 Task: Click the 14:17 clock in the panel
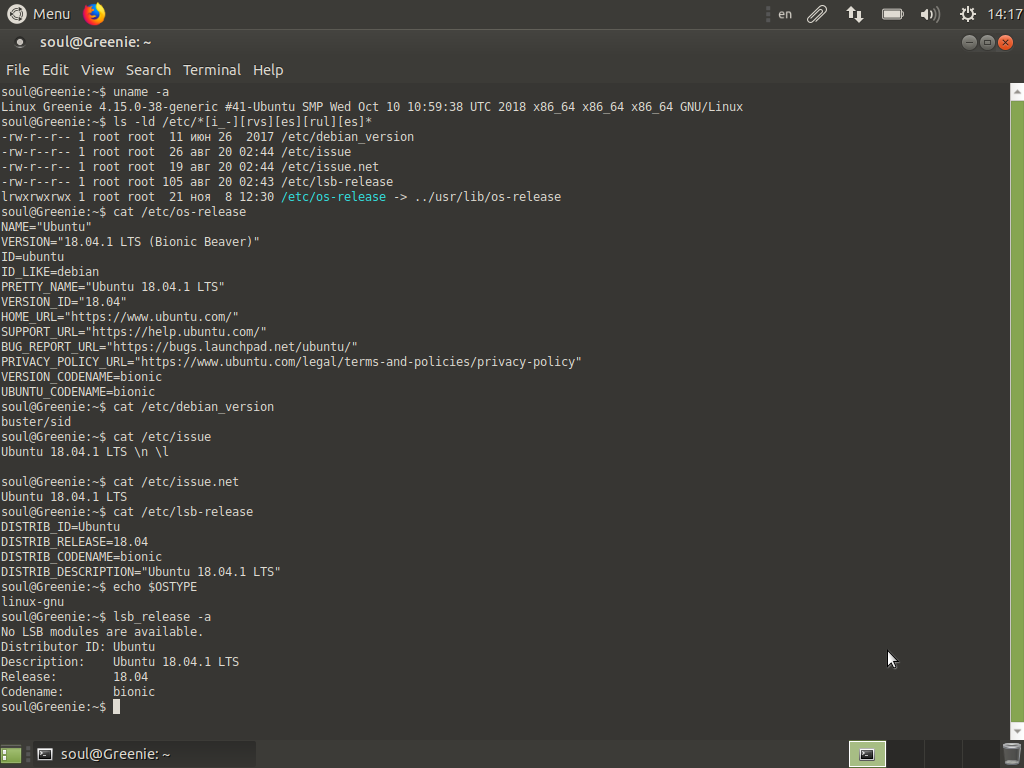(x=1005, y=14)
